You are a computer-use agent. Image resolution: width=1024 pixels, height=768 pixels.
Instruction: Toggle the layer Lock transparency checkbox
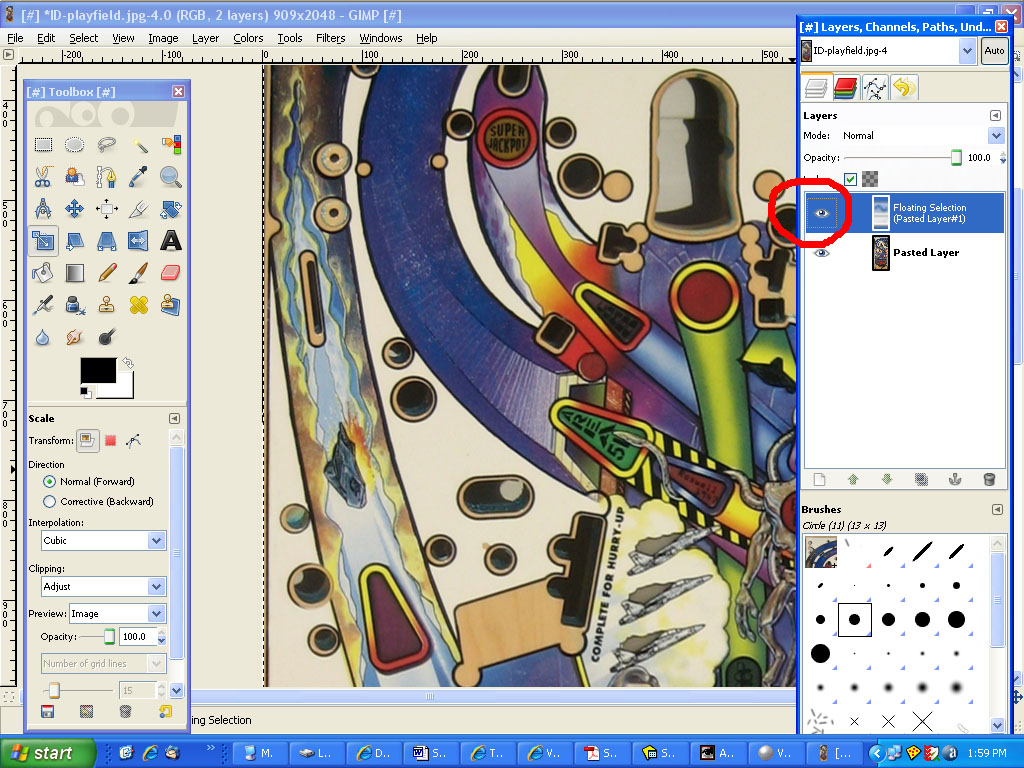coord(850,179)
